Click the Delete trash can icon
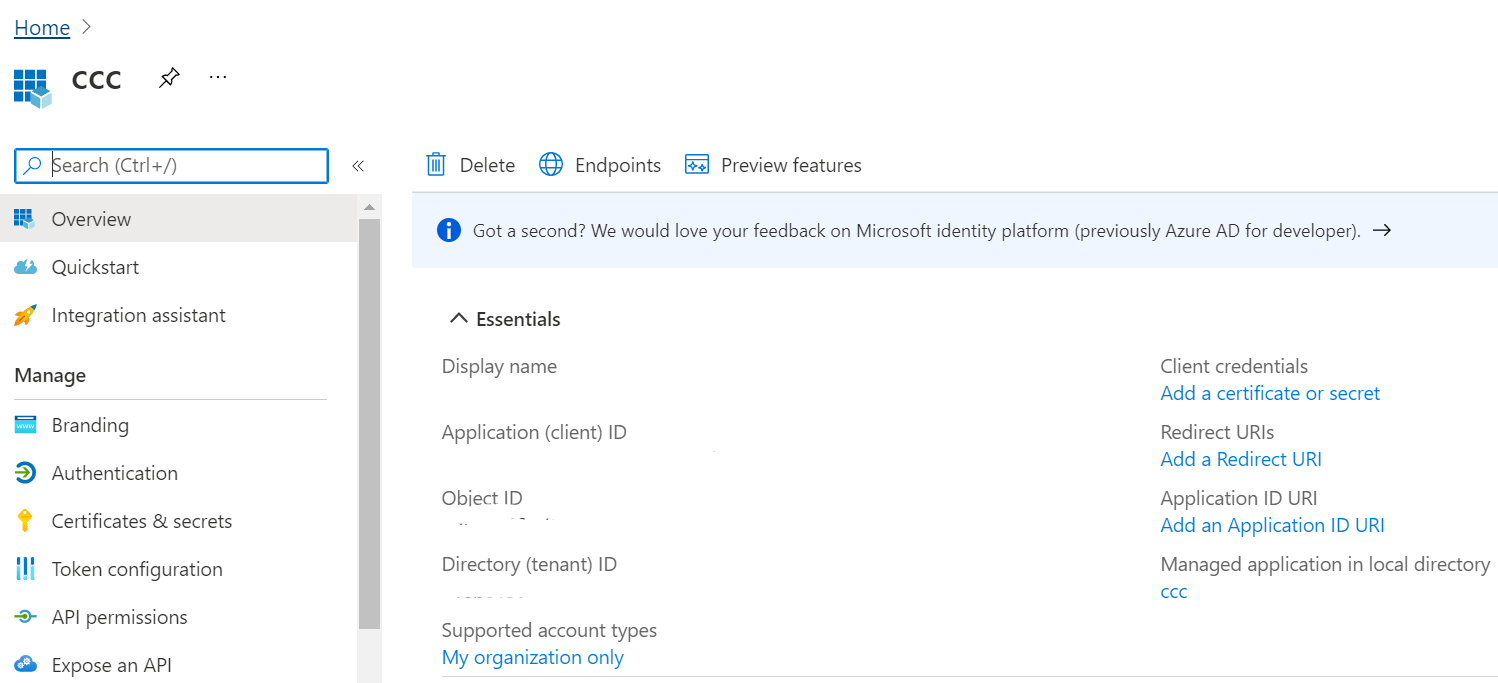The width and height of the screenshot is (1498, 683). (436, 165)
